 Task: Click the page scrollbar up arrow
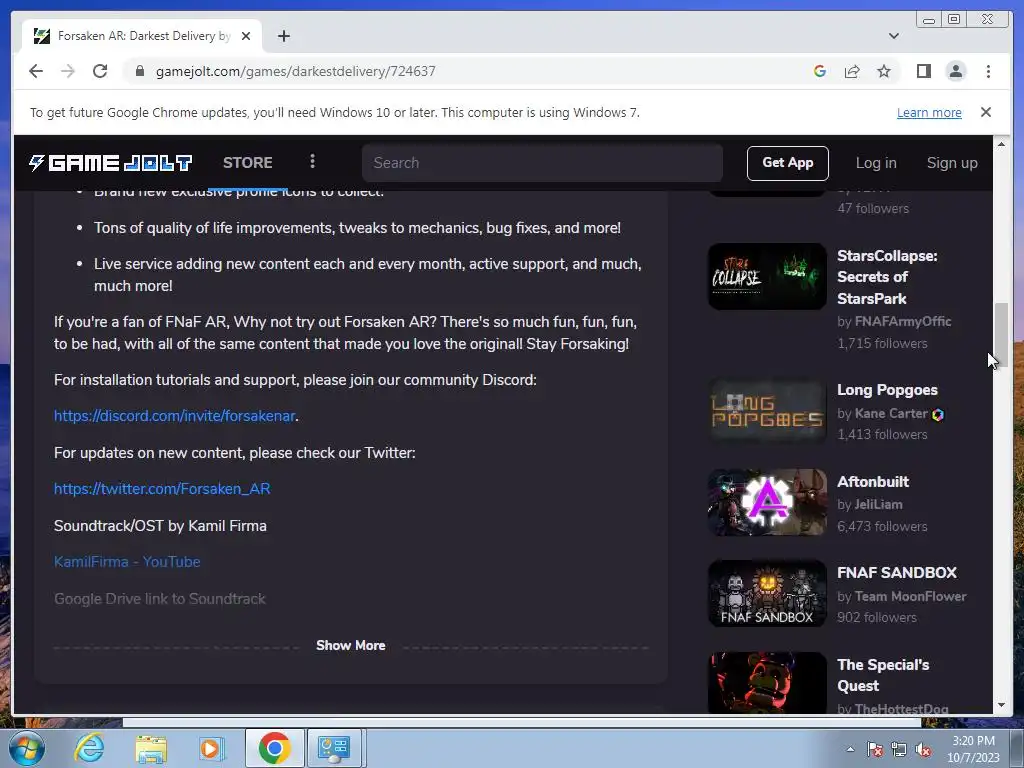coord(1001,144)
